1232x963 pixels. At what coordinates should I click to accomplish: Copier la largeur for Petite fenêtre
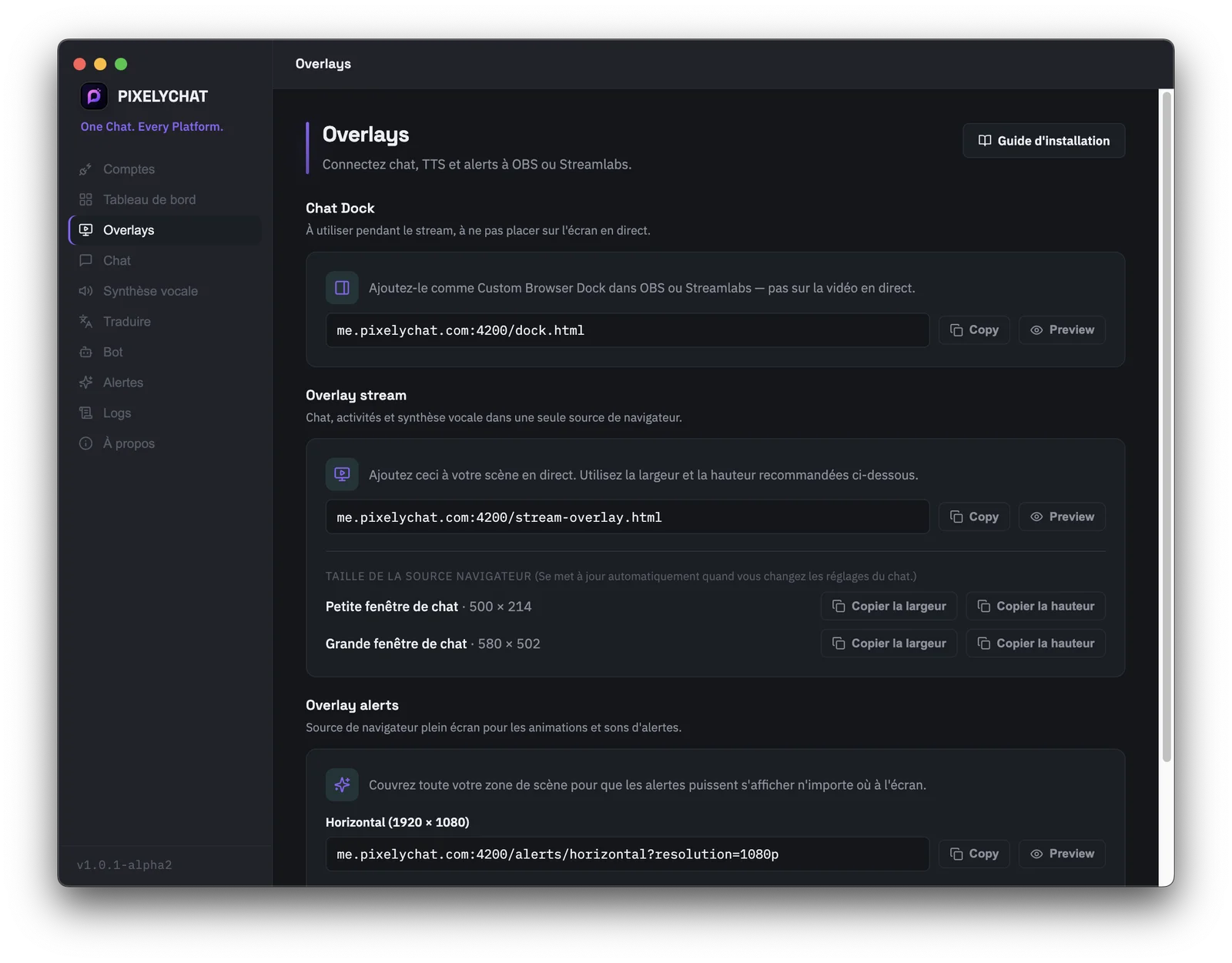pyautogui.click(x=889, y=606)
